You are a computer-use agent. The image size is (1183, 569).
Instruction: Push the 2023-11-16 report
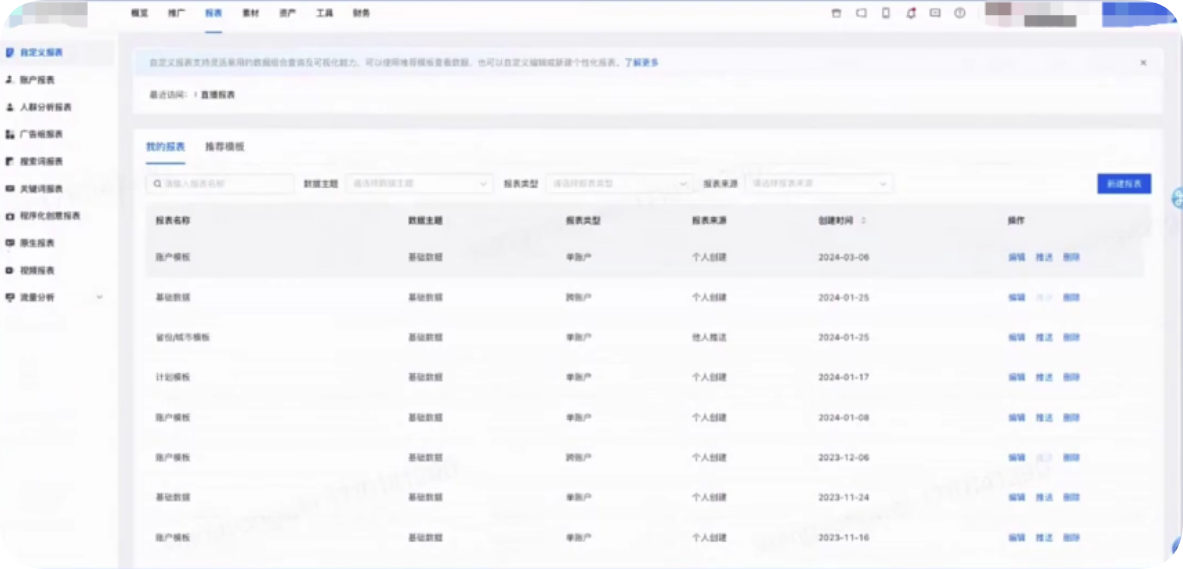point(1044,537)
